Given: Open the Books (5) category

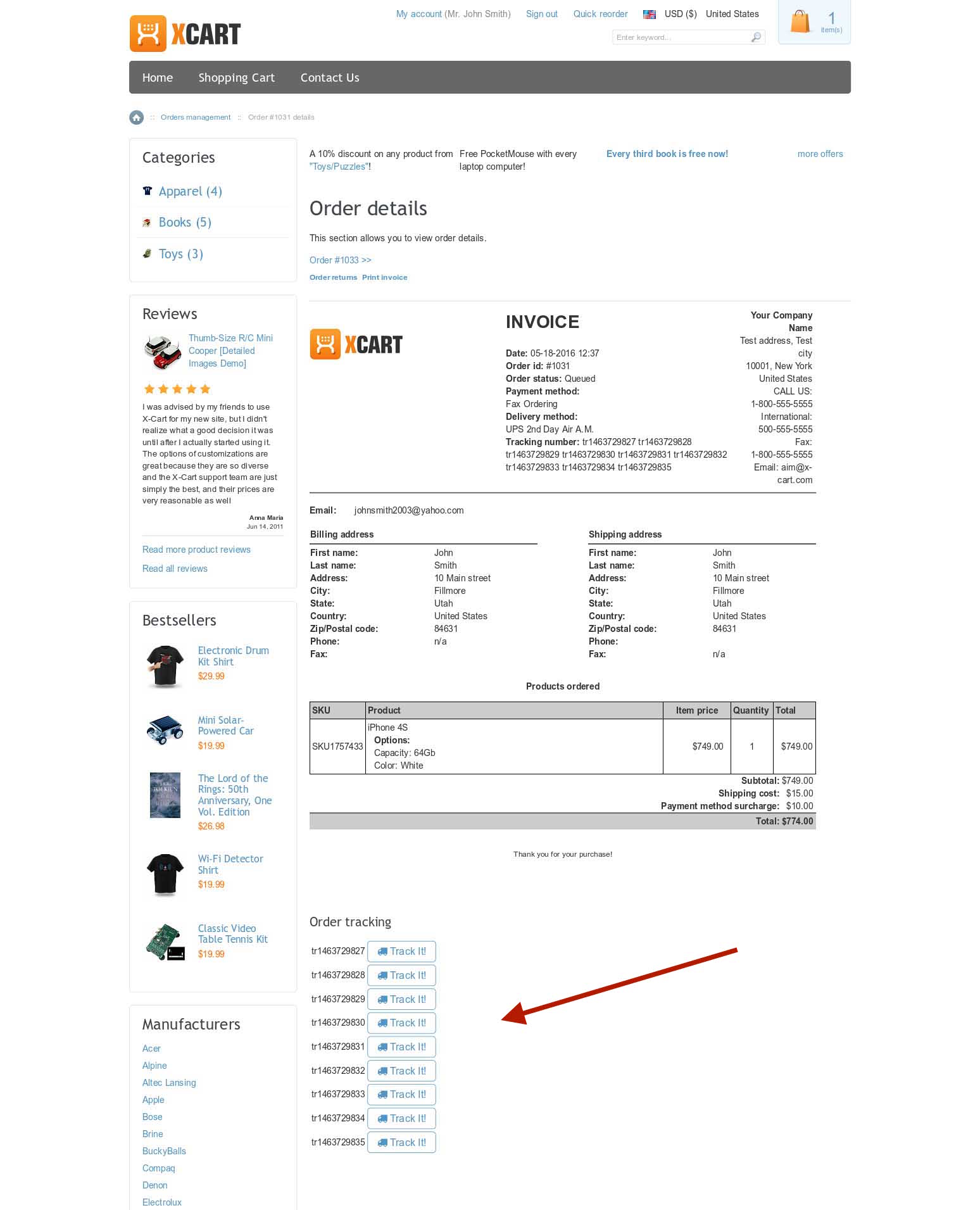Looking at the screenshot, I should point(185,222).
